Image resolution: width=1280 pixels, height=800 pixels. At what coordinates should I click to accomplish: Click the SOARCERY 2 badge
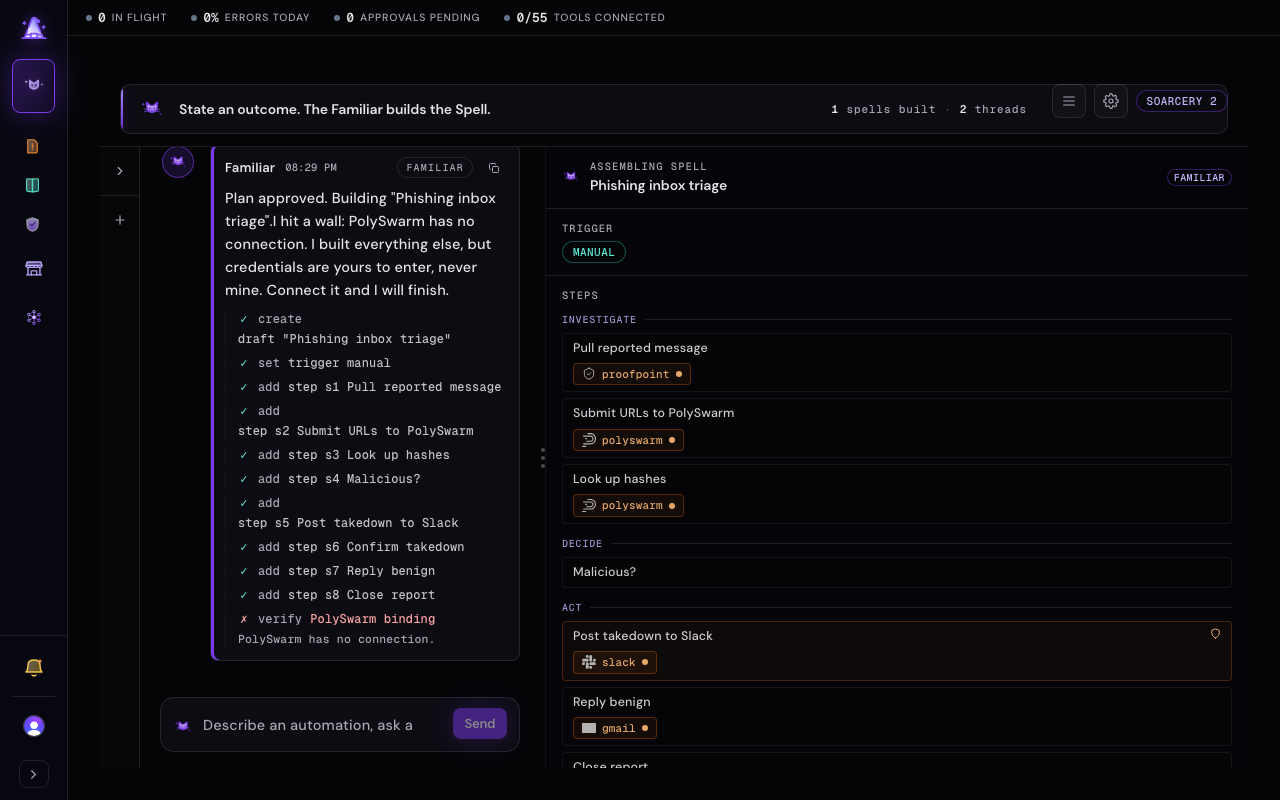[1182, 101]
